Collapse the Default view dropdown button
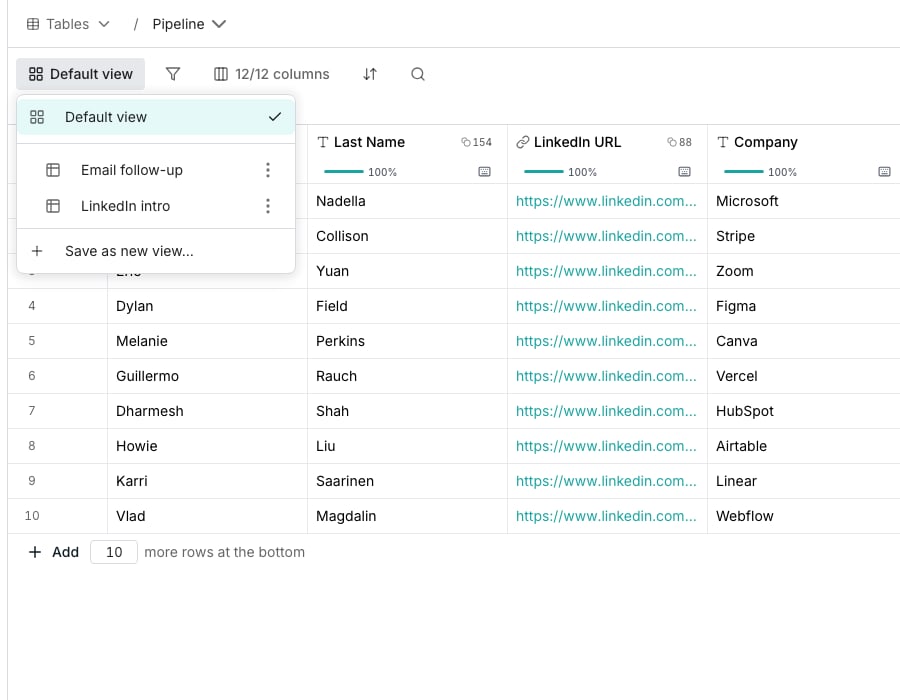900x700 pixels. pos(80,74)
